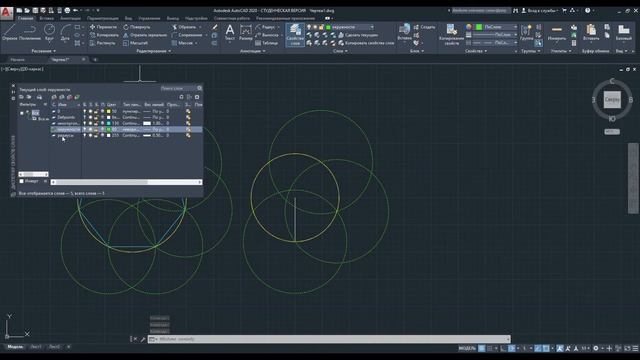
Task: Click Копировать свойства слоя tool
Action: point(366,43)
